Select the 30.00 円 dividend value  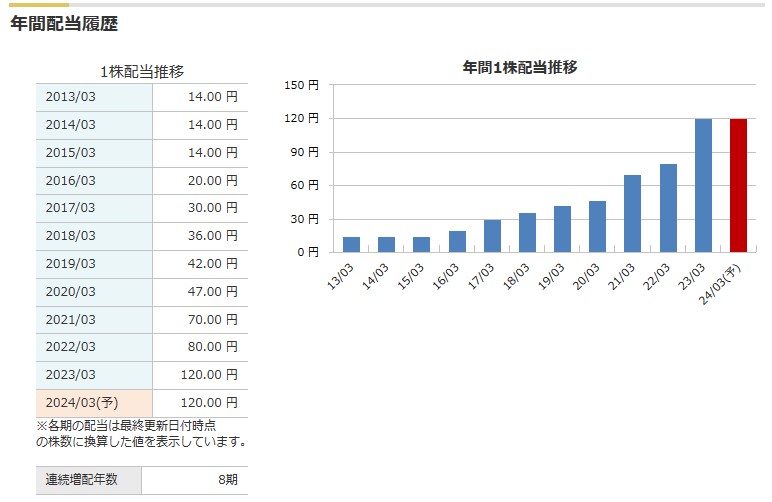(x=213, y=208)
